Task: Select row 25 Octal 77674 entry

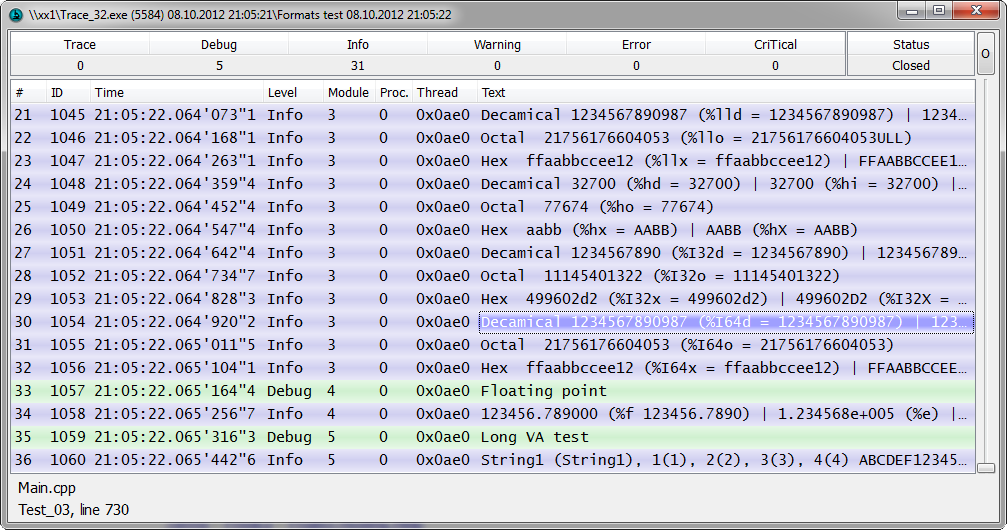Action: [493, 207]
